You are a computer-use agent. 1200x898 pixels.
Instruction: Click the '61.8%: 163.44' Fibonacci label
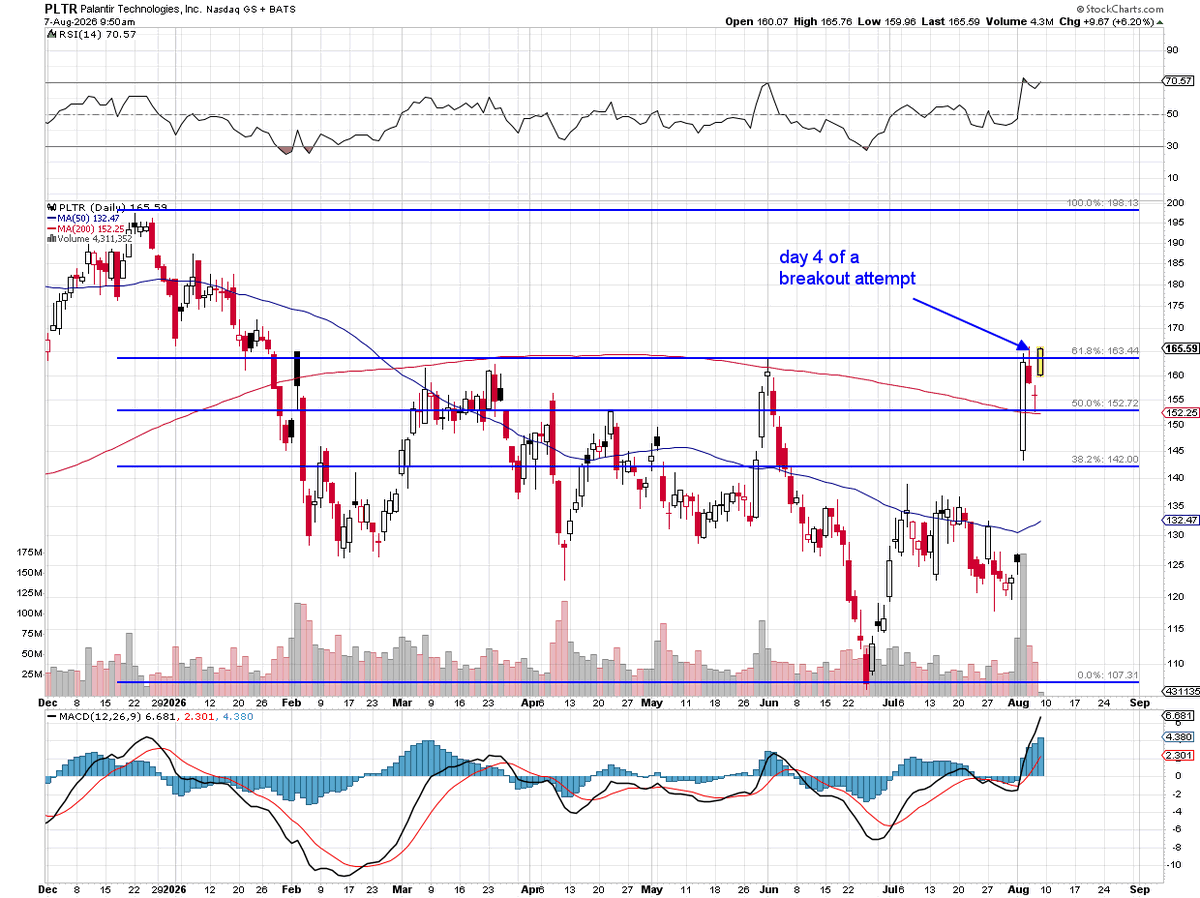[1104, 351]
